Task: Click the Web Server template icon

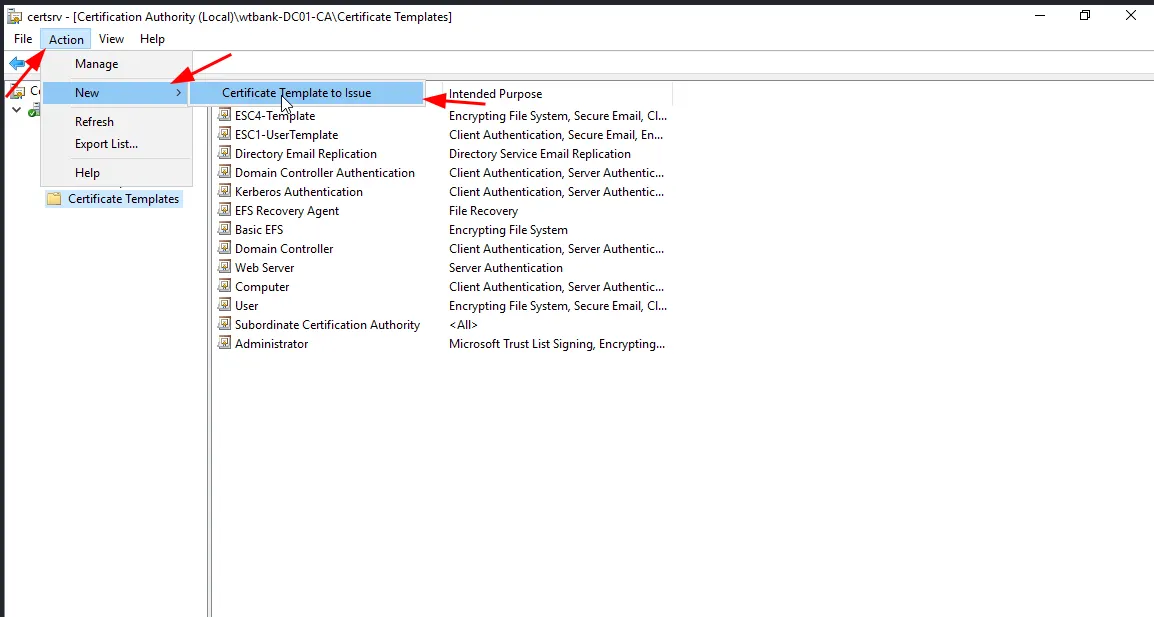Action: tap(225, 268)
